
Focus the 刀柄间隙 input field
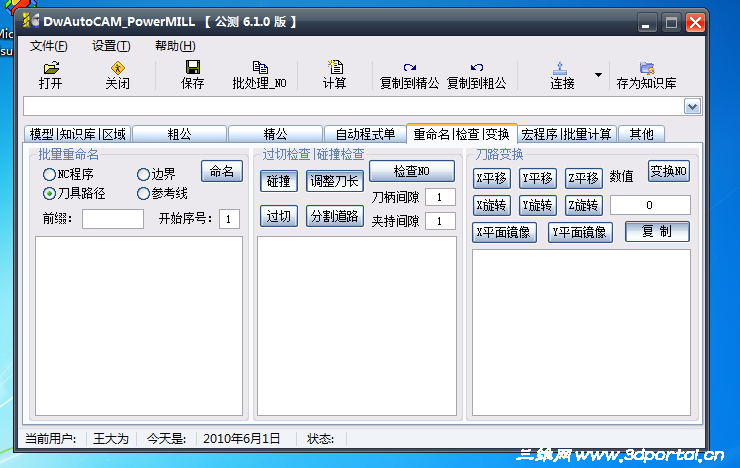[x=440, y=197]
